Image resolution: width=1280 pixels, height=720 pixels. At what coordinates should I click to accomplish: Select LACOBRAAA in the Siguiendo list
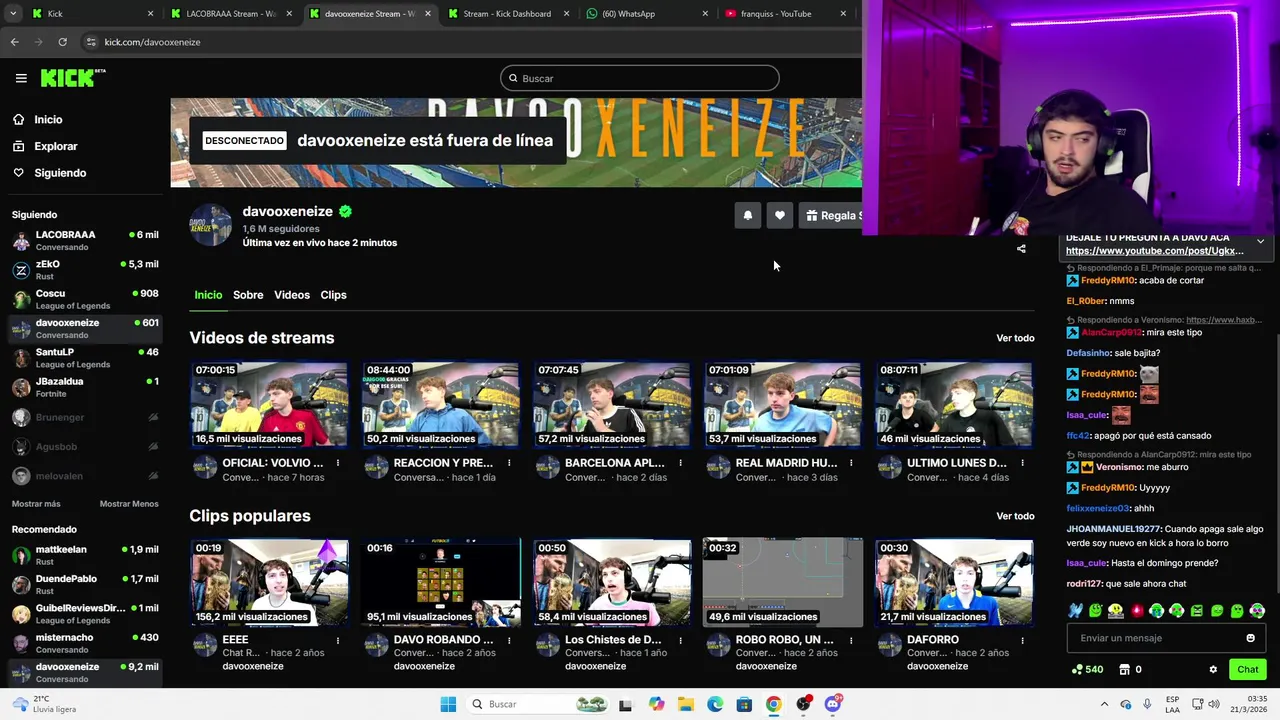tap(85, 240)
